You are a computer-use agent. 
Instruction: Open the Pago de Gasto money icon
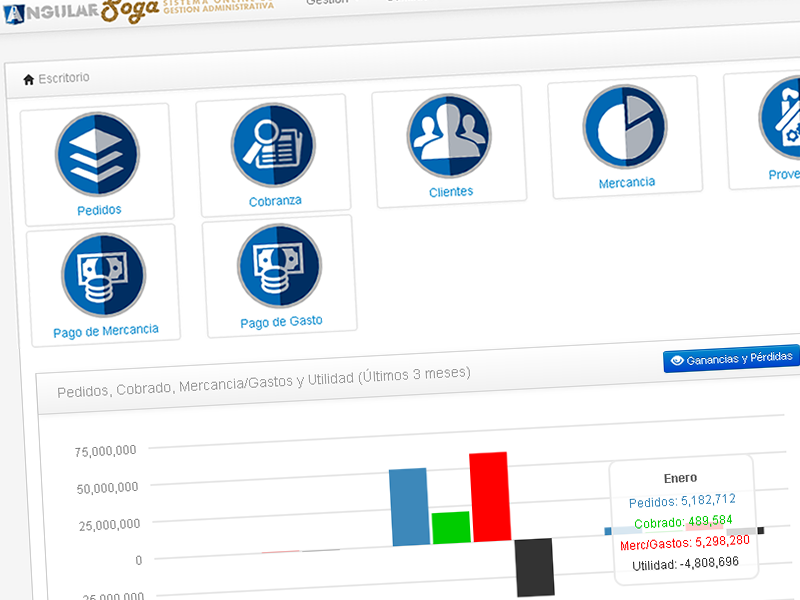(279, 265)
